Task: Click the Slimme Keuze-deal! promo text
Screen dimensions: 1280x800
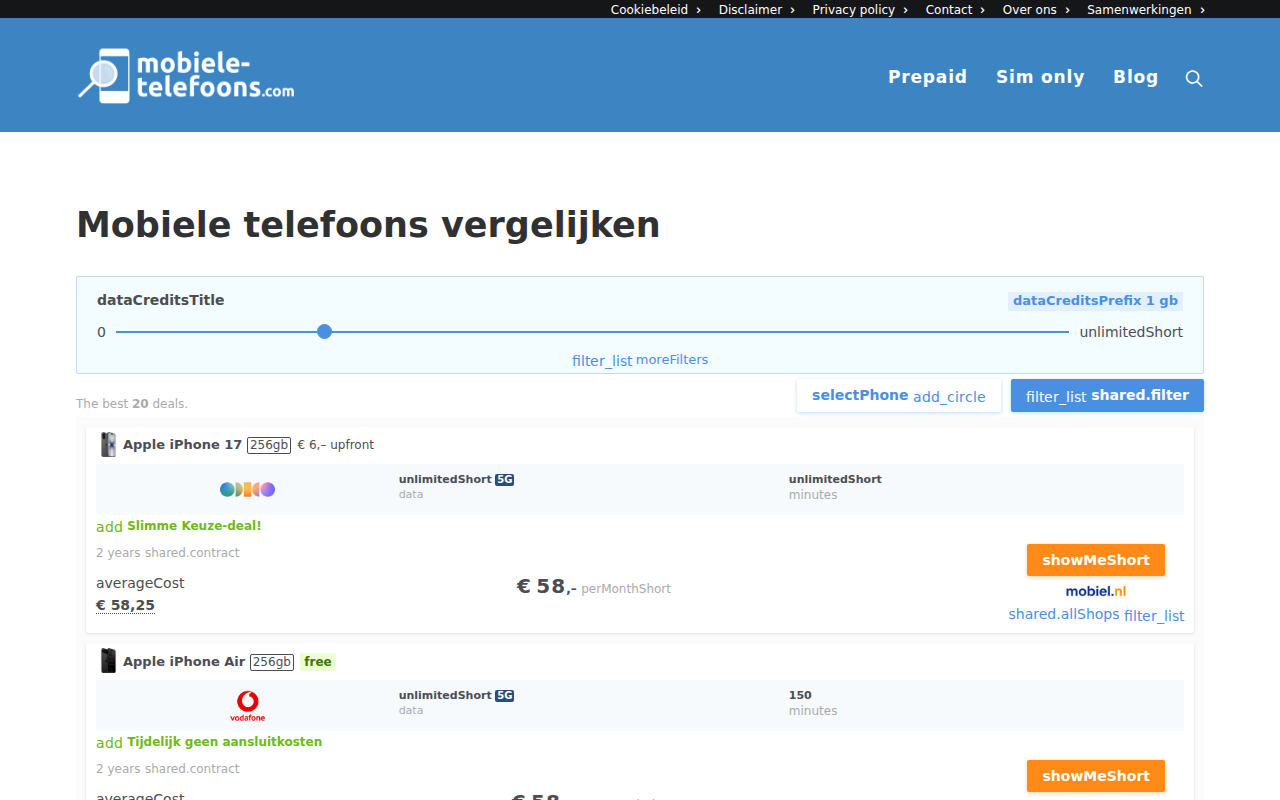Action: (x=194, y=525)
